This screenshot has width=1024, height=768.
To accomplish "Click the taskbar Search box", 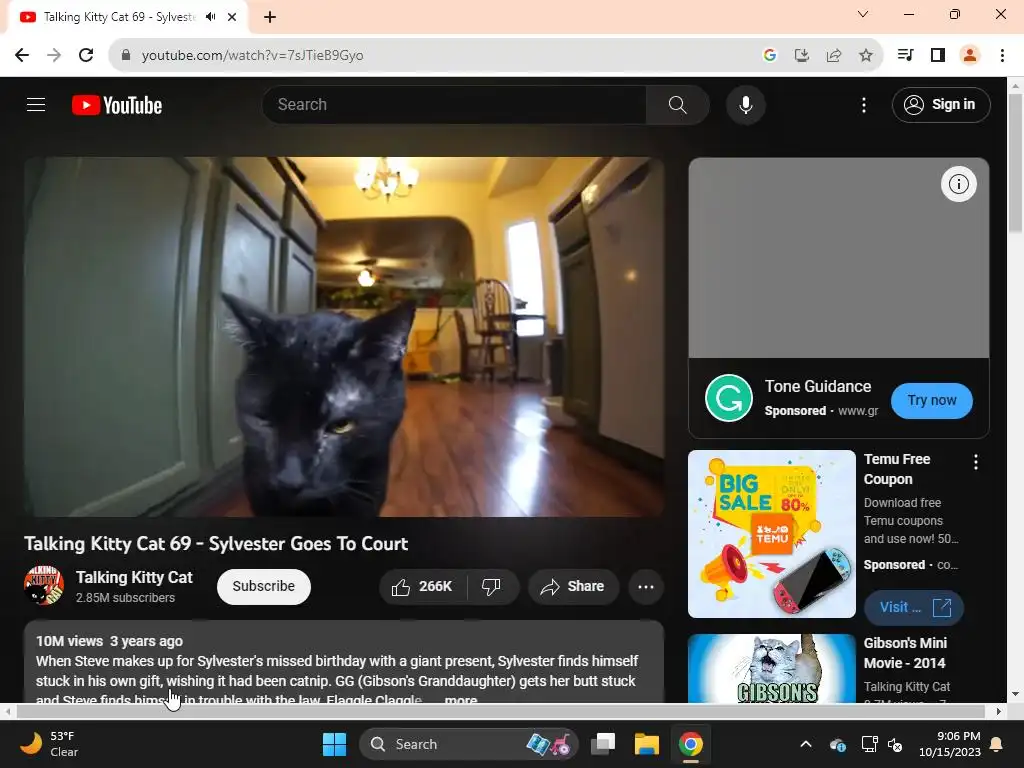I will (x=468, y=744).
